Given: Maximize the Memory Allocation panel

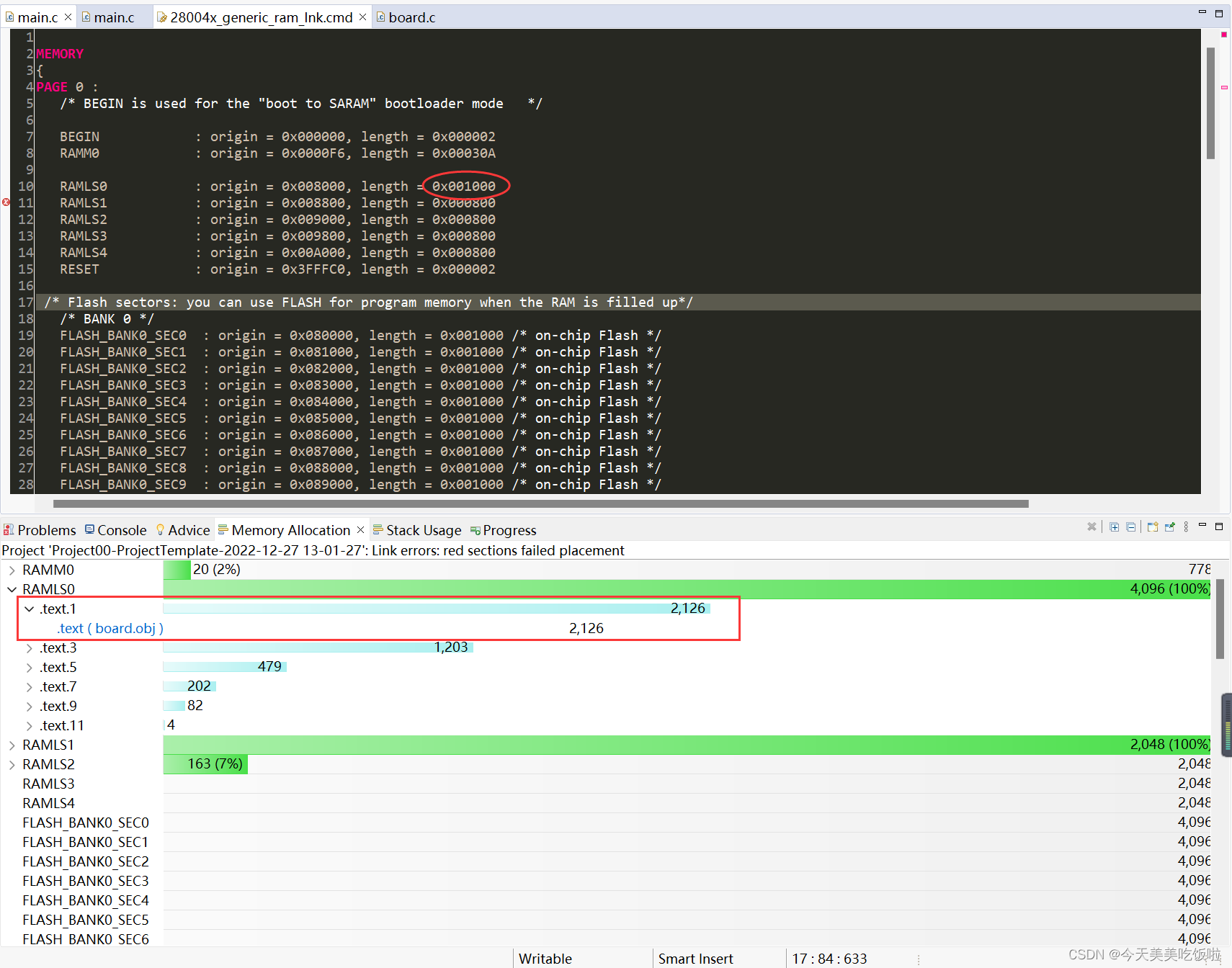Looking at the screenshot, I should coord(1220,526).
